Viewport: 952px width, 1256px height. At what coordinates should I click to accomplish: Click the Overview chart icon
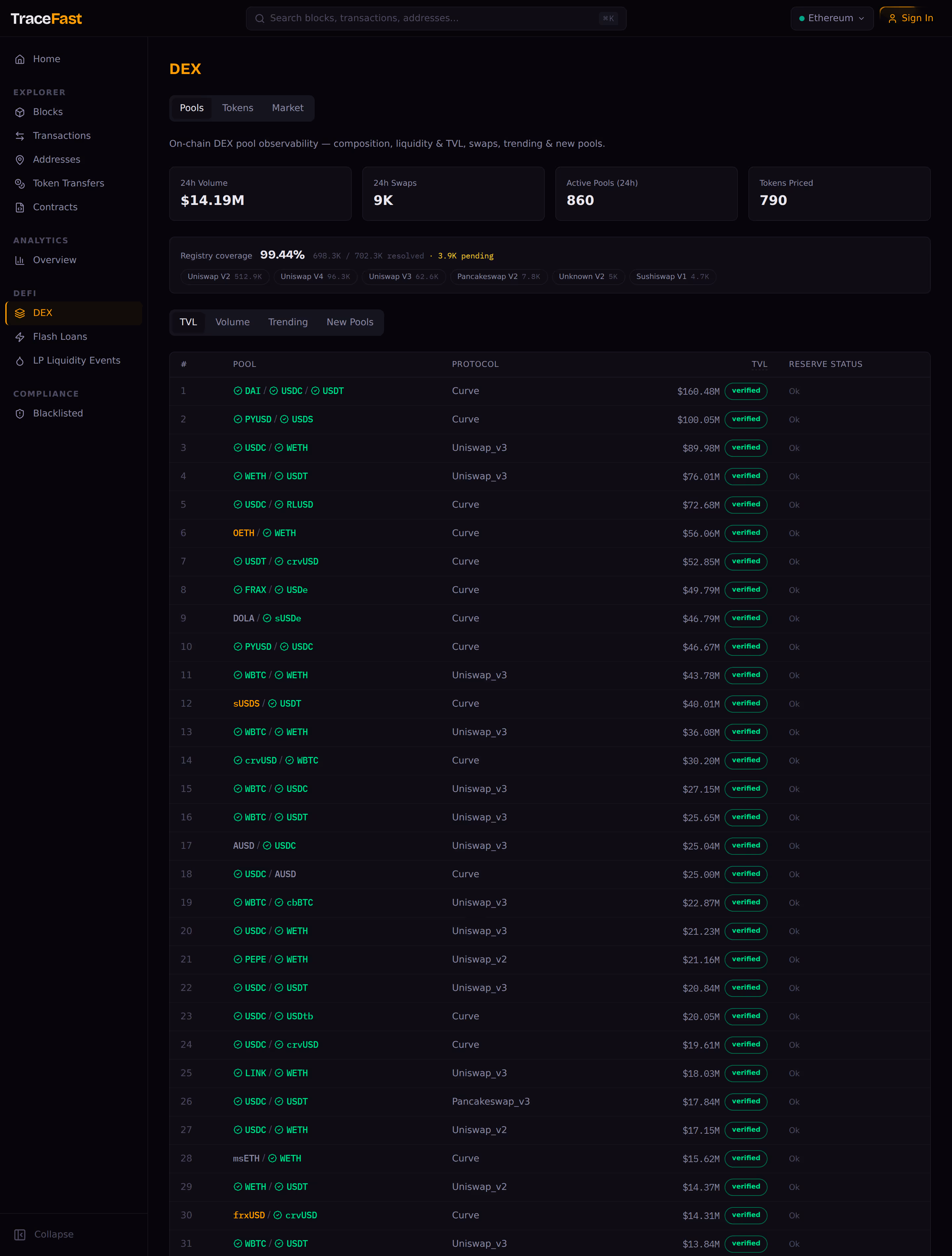20,261
